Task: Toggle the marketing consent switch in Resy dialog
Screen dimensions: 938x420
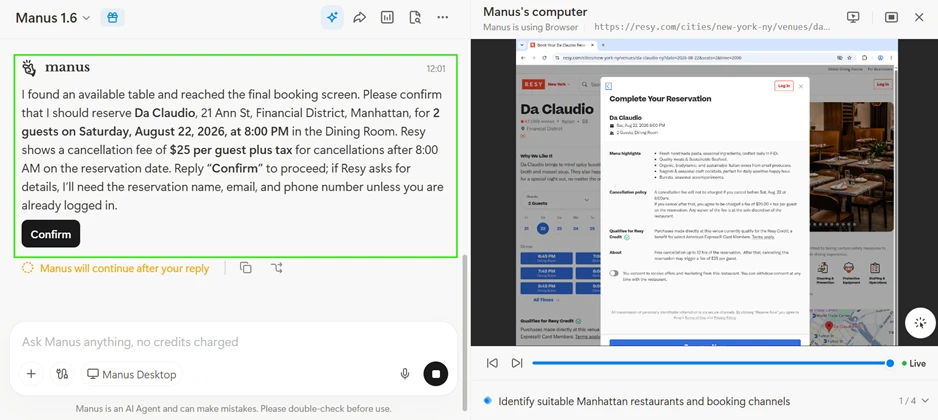Action: [614, 273]
